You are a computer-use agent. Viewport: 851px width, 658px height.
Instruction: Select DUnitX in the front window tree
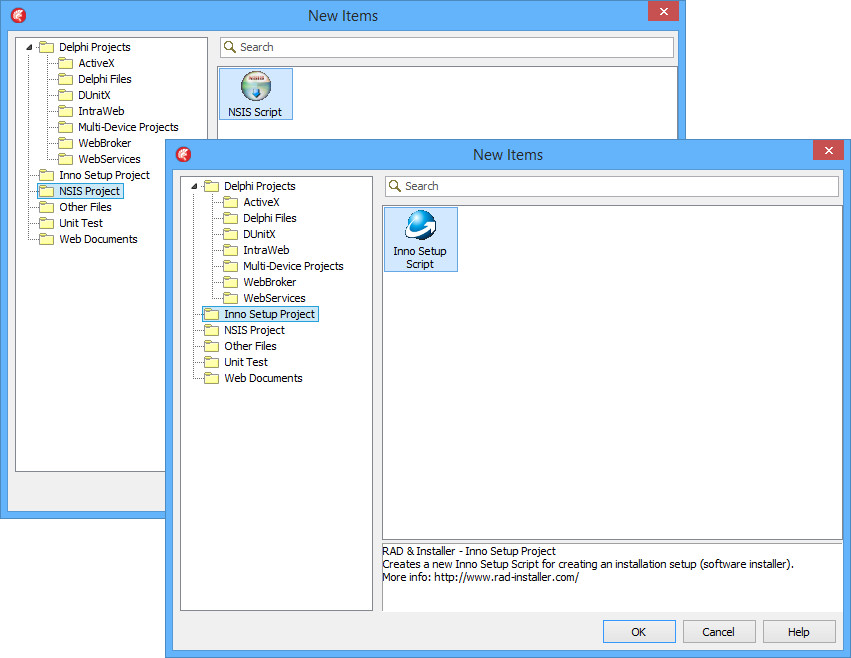tap(259, 234)
